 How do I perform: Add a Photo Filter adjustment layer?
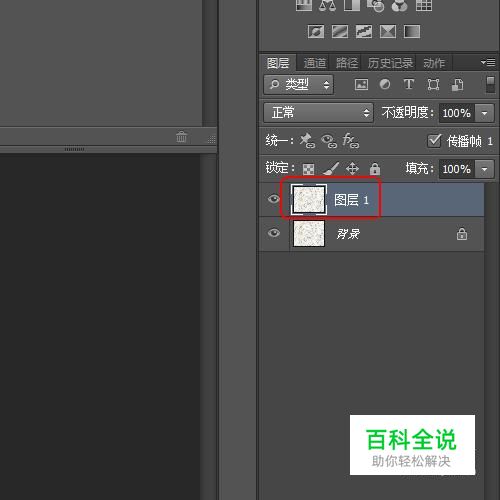point(376,5)
